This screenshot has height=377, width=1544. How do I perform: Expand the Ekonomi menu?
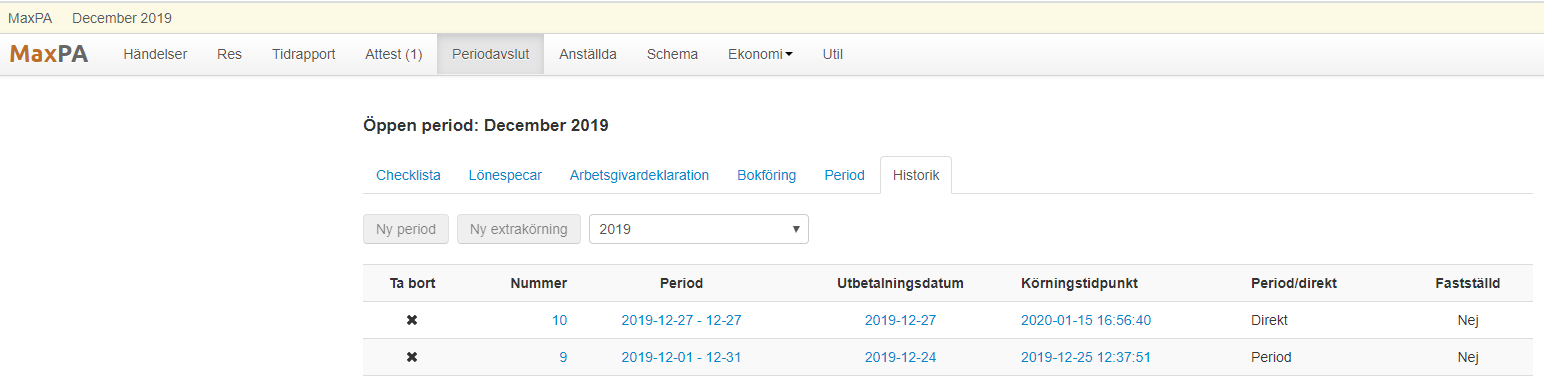click(x=760, y=54)
